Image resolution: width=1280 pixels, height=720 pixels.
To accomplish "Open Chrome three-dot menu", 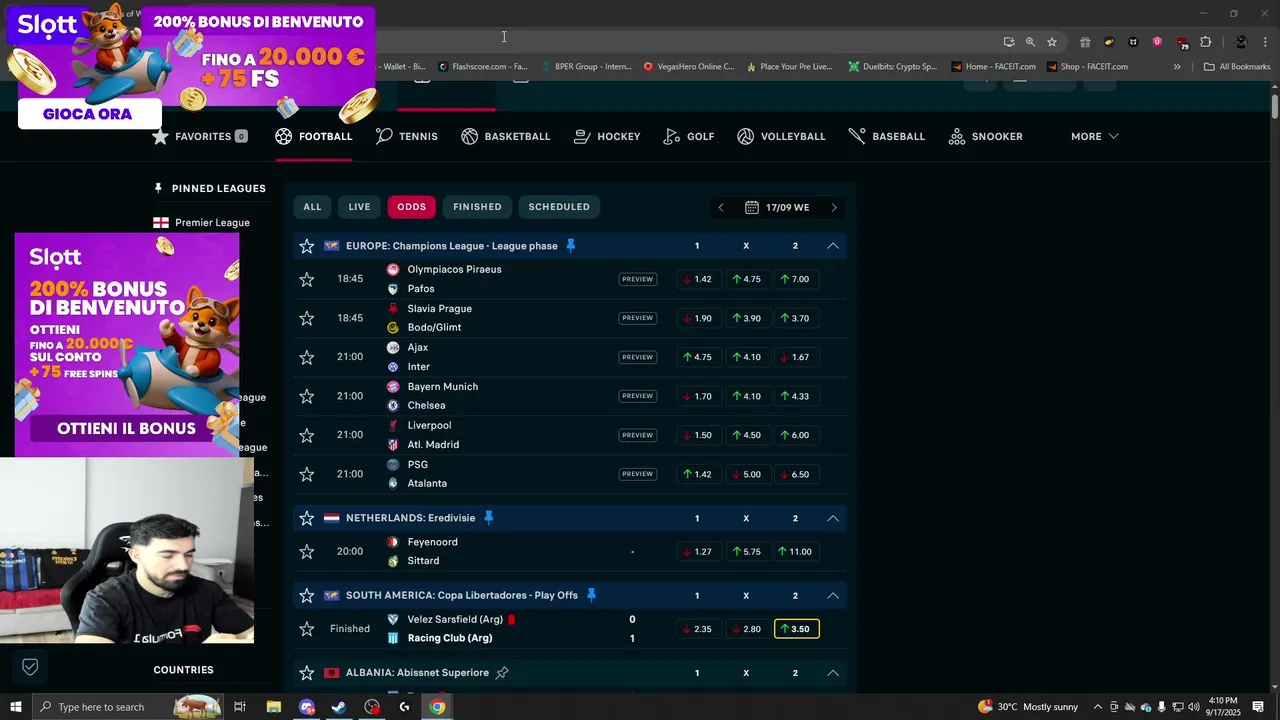I will 1267,42.
